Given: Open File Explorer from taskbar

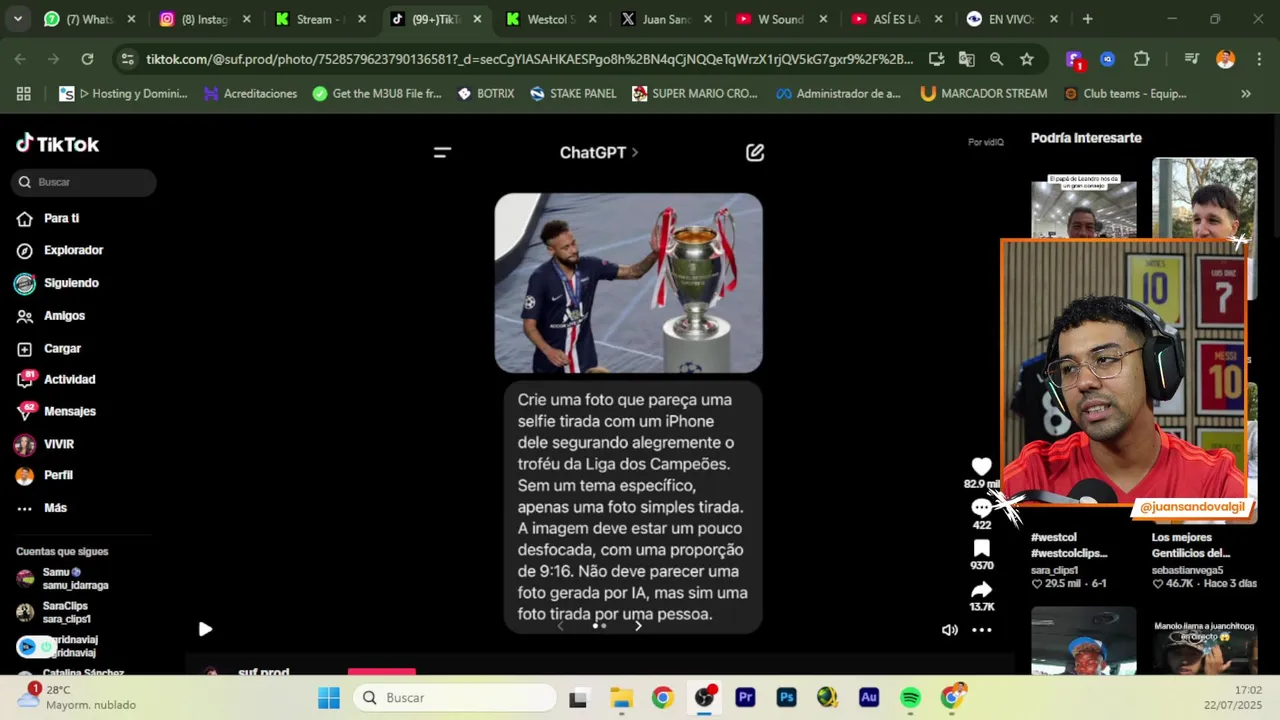Looking at the screenshot, I should coord(621,698).
